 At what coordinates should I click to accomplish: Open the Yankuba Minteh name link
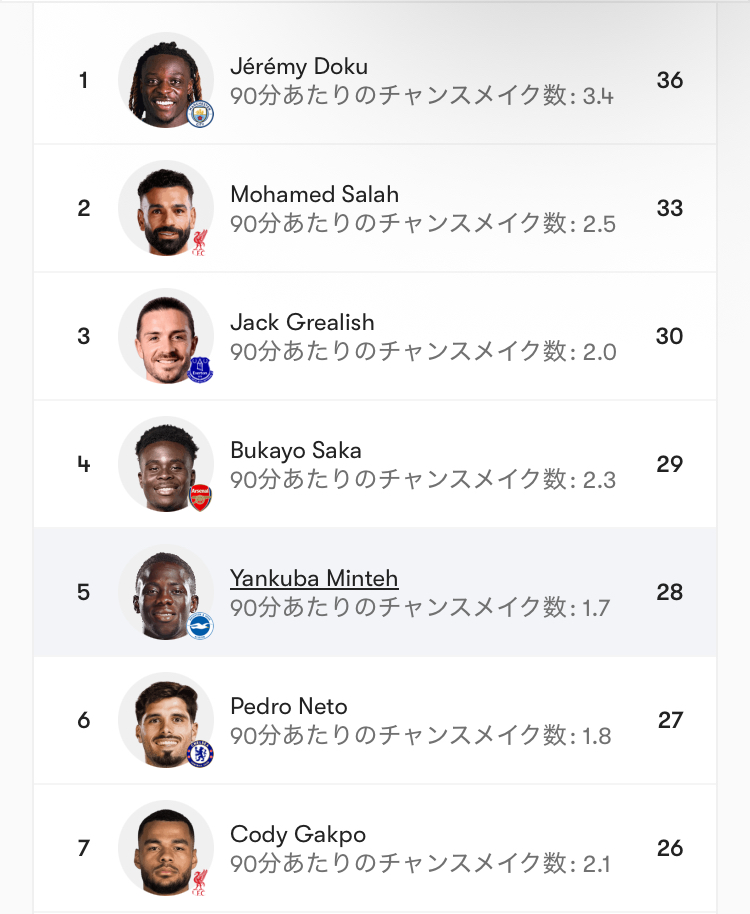point(314,578)
